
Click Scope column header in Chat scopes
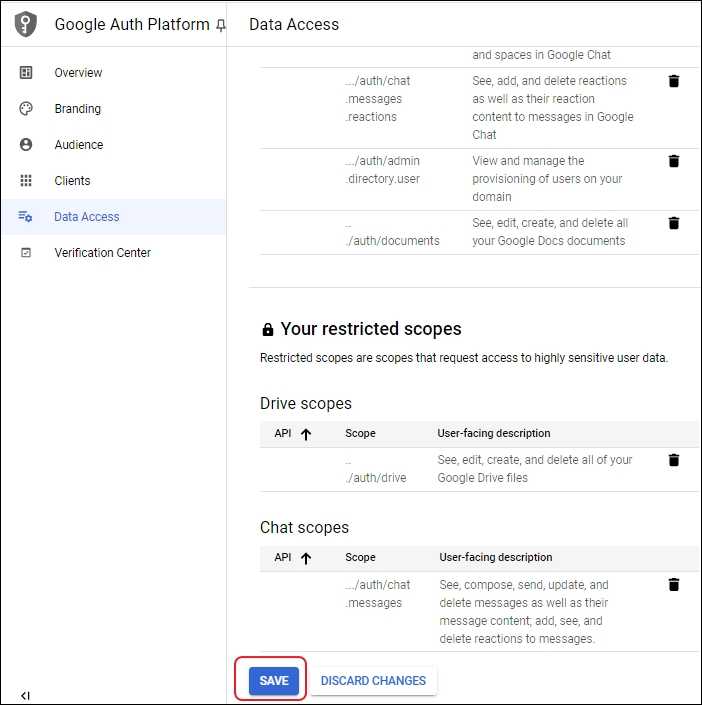(x=360, y=558)
